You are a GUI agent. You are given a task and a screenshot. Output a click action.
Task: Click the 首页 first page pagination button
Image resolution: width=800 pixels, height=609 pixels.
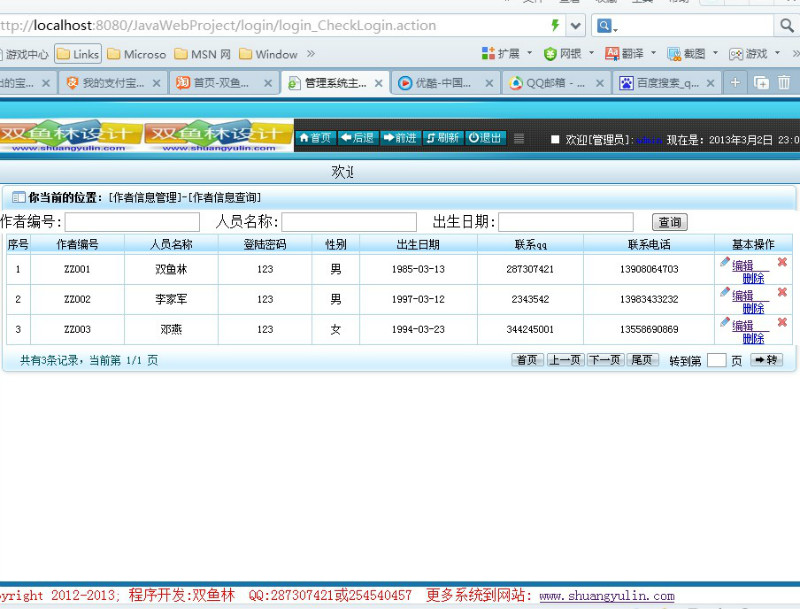click(528, 360)
